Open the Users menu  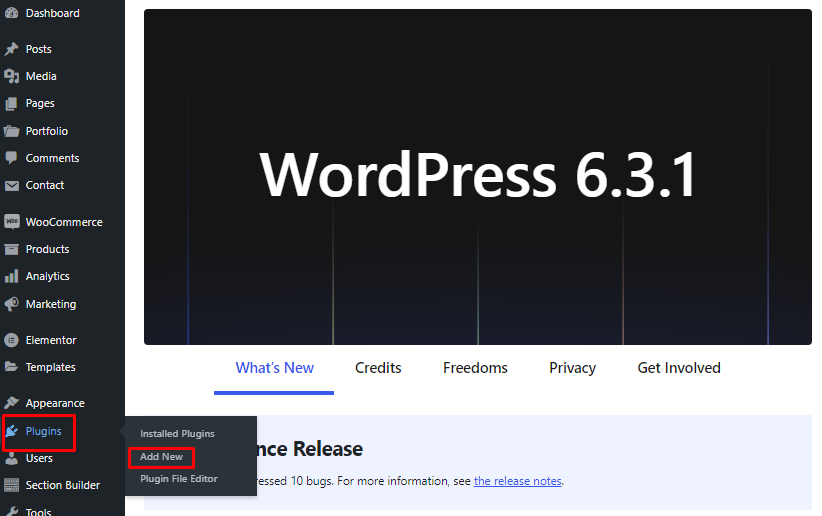tap(39, 458)
